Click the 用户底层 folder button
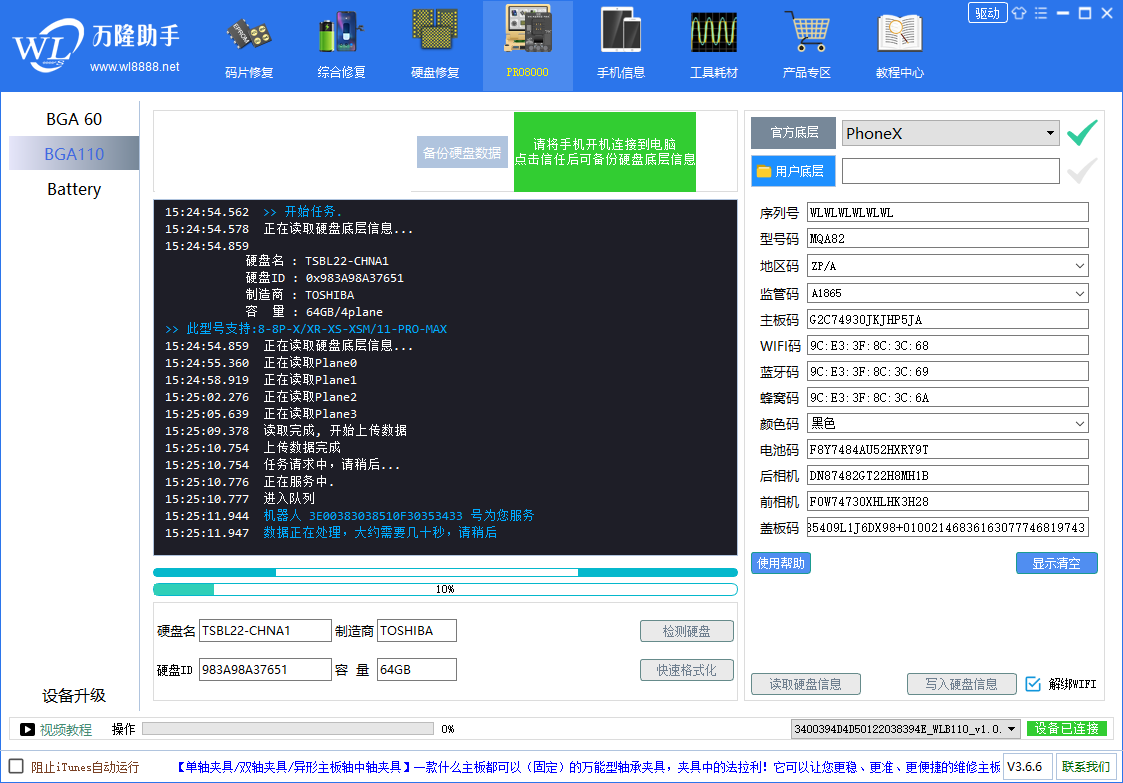 click(794, 171)
